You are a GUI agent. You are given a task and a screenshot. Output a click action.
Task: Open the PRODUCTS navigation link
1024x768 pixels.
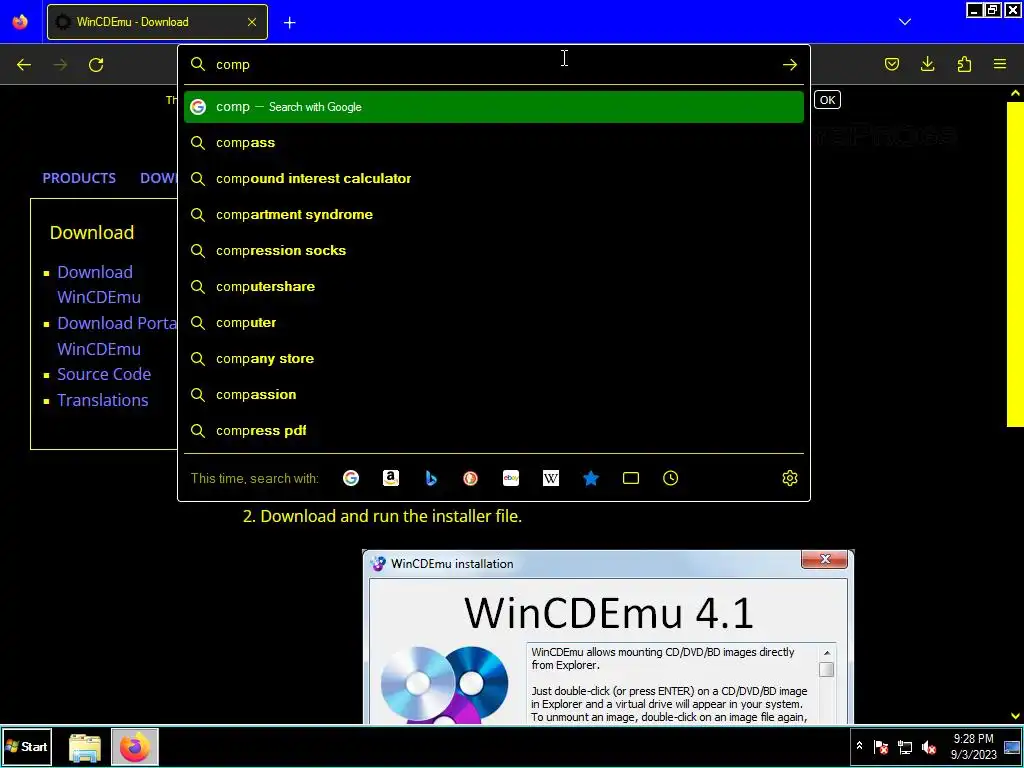(79, 178)
